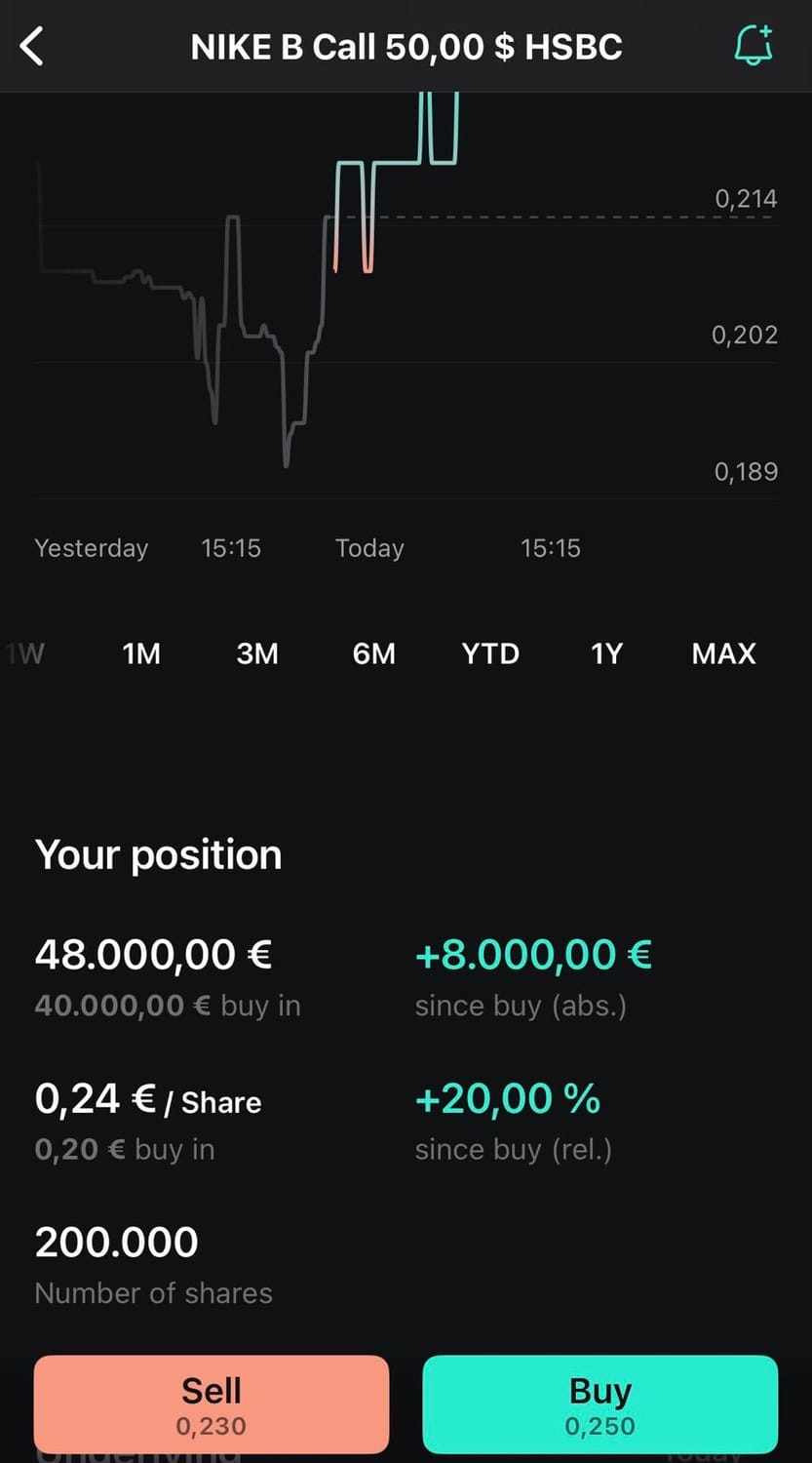
Task: Select the 1W chart range
Action: point(24,653)
